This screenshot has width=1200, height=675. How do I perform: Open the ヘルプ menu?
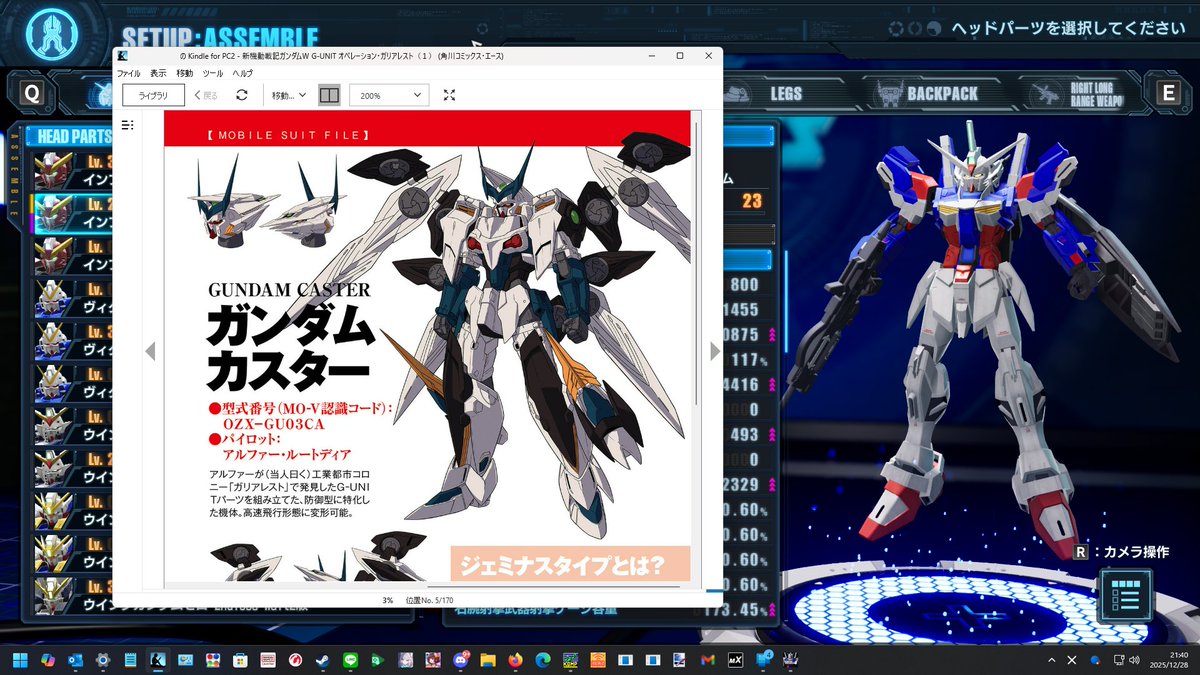point(243,73)
